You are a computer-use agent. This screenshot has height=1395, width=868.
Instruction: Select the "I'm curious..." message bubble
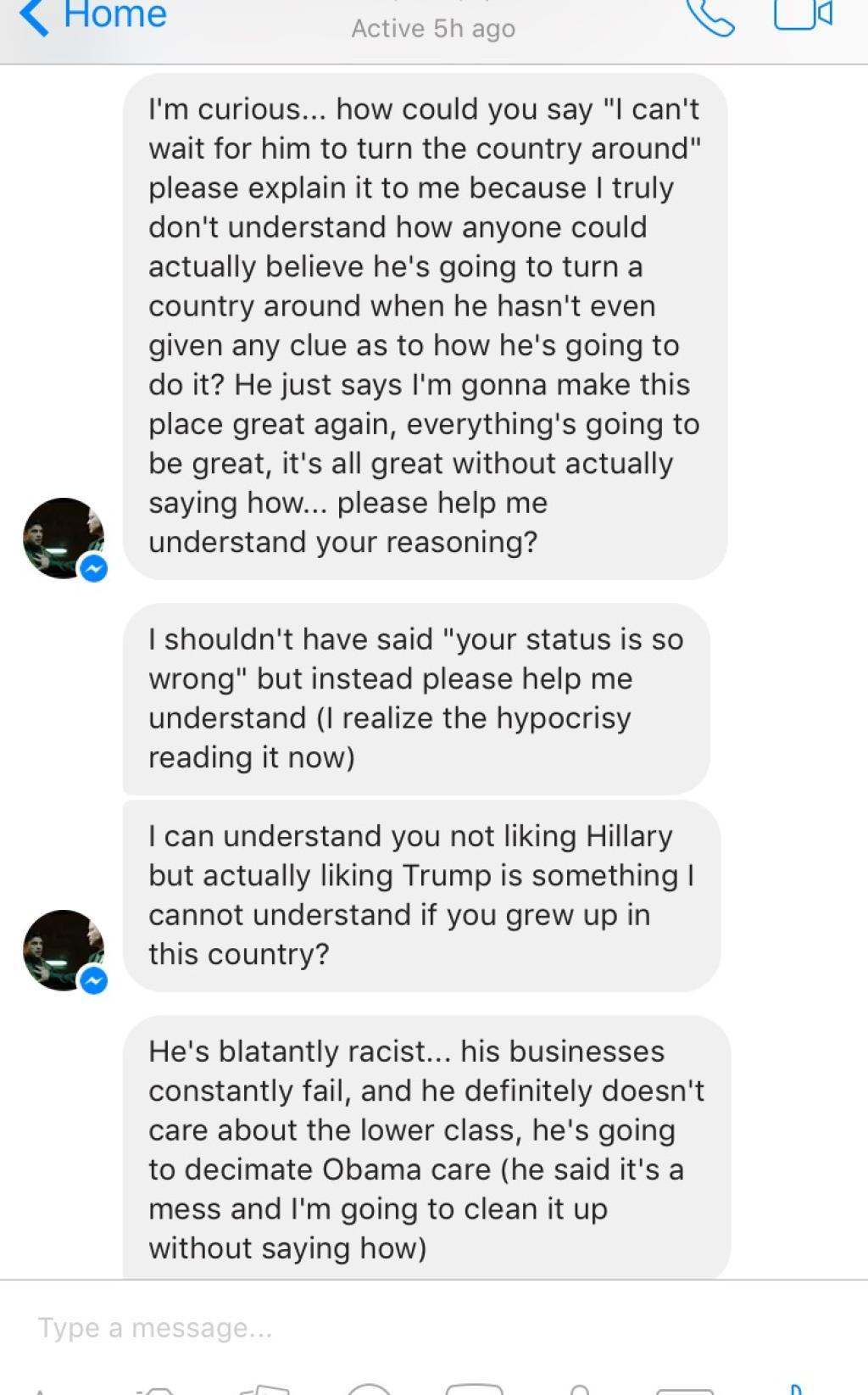(426, 326)
